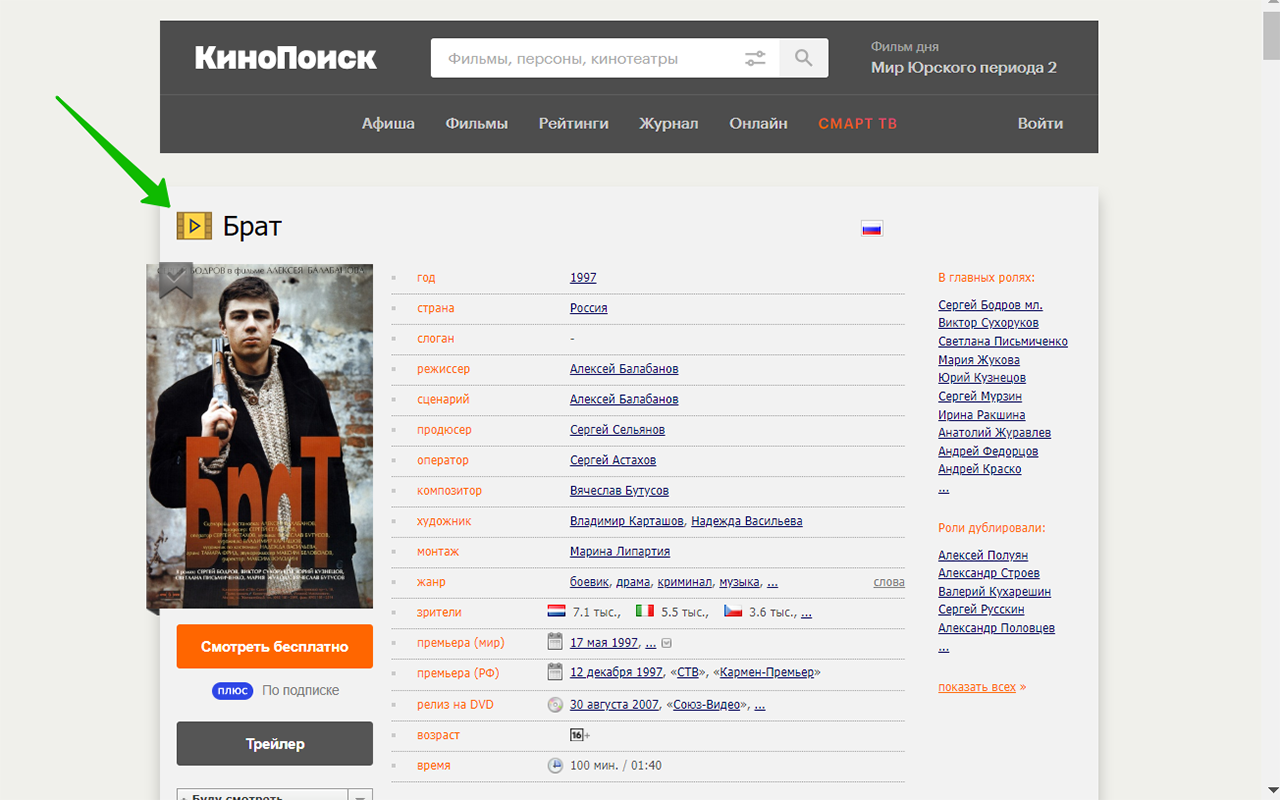
Task: Click the КиноПоиск logo
Action: click(286, 58)
